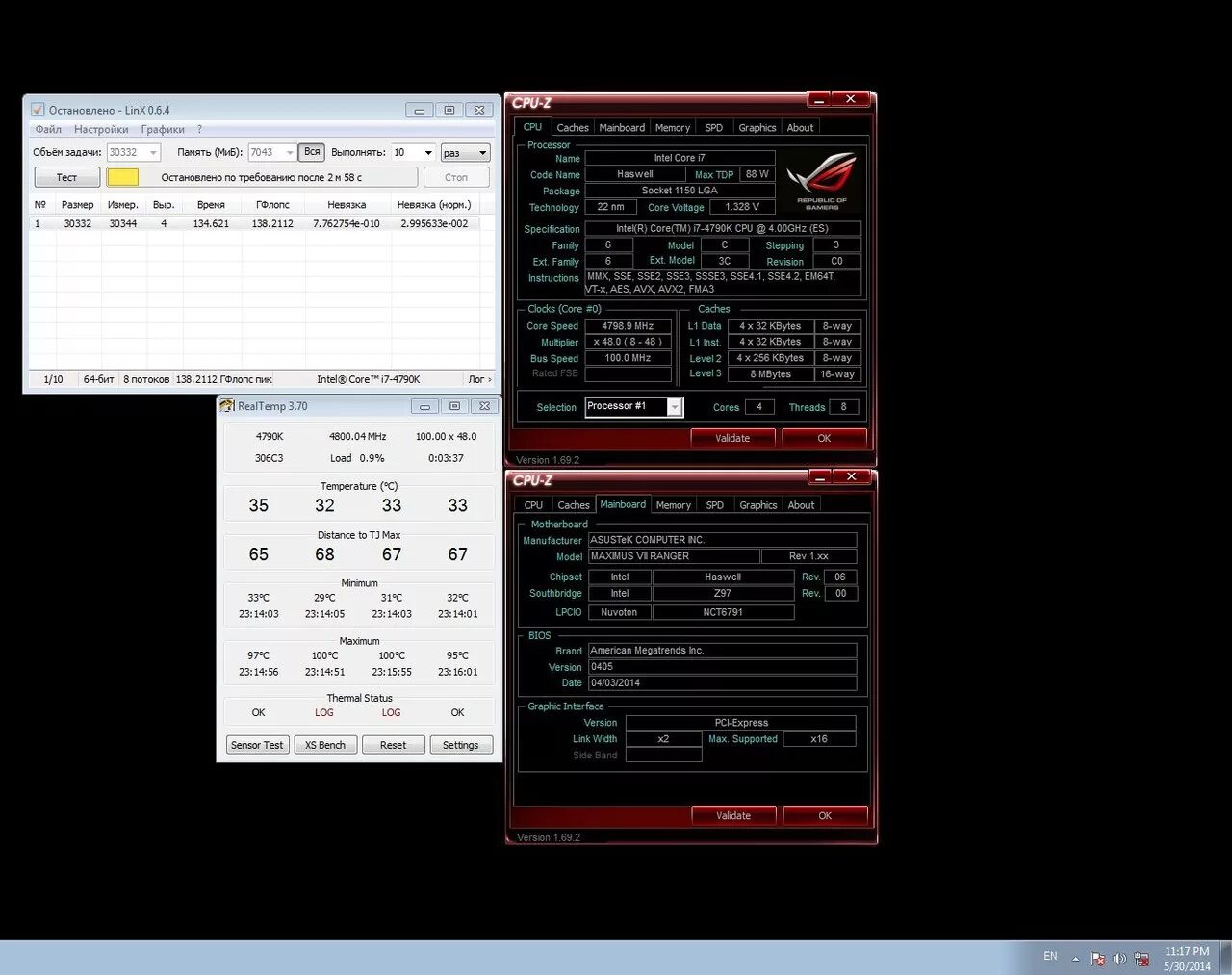Click the first LOG thermal status
Image resolution: width=1232 pixels, height=975 pixels.
[324, 713]
